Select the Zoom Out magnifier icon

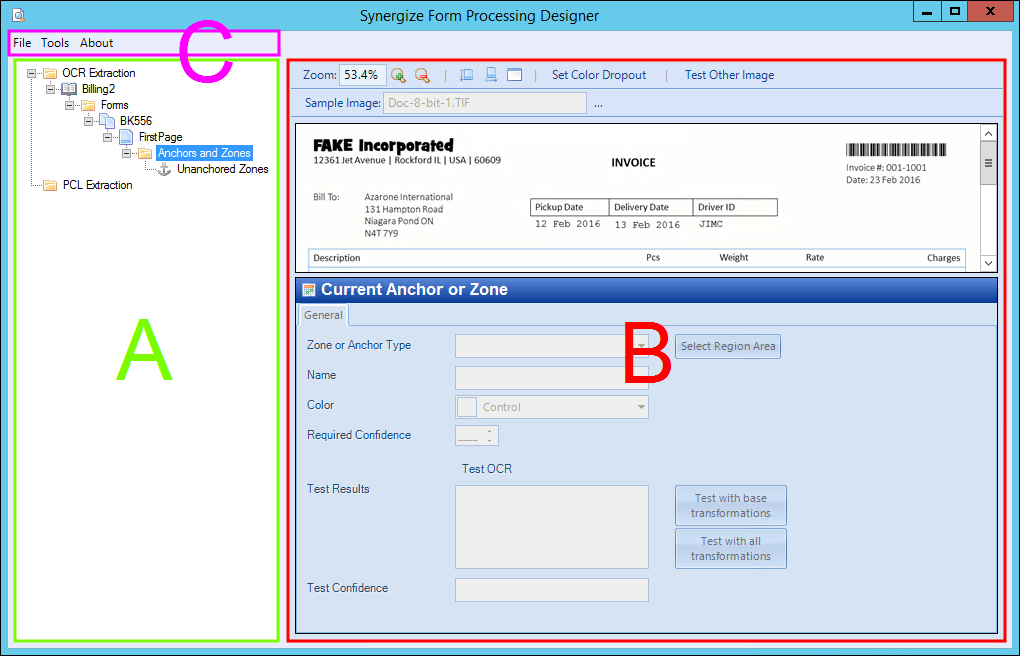pos(422,75)
